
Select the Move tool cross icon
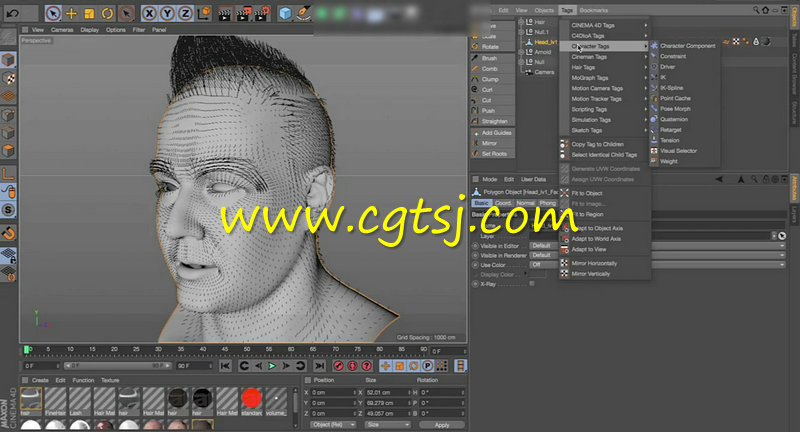pos(71,13)
